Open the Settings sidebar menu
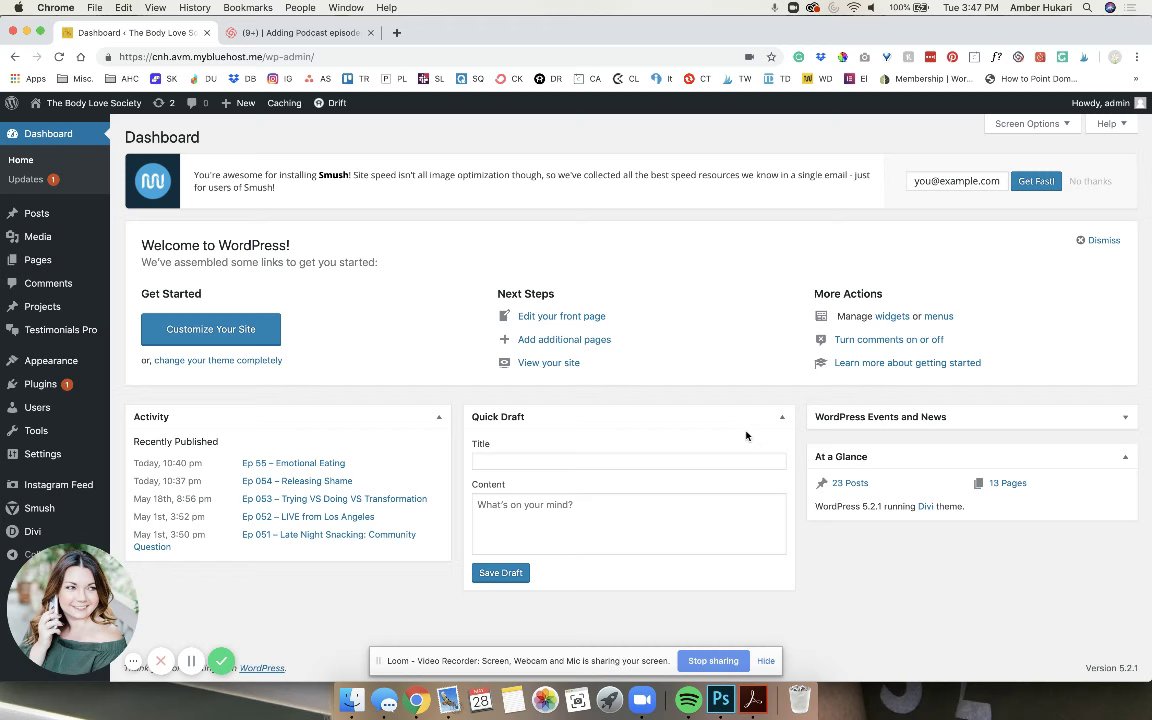Viewport: 1152px width, 720px height. [x=43, y=454]
